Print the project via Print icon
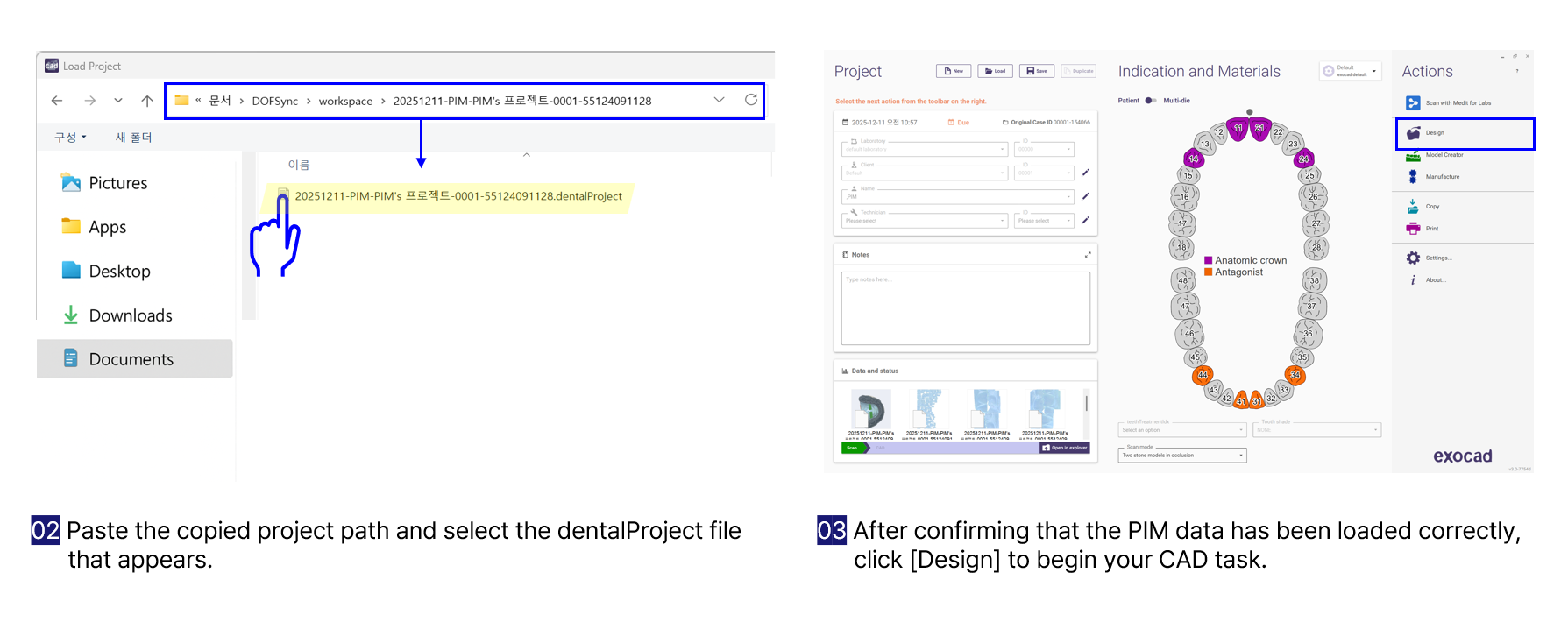The width and height of the screenshot is (1568, 629). 1413,229
